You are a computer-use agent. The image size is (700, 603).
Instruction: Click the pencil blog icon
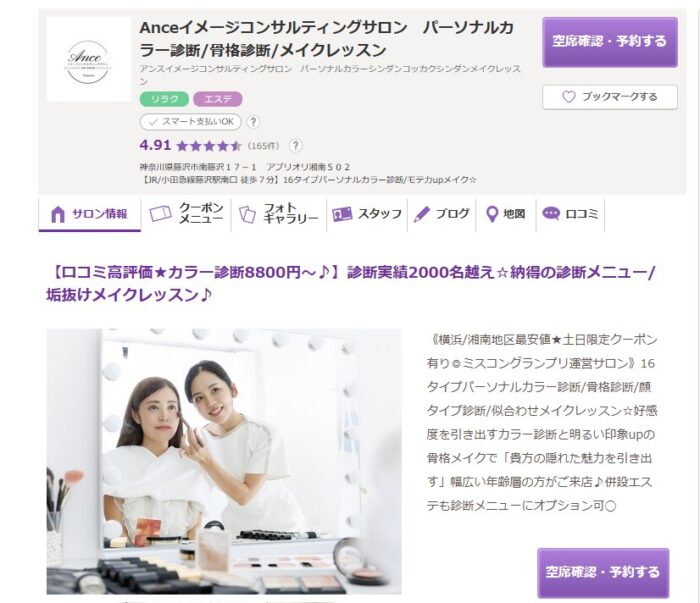(421, 214)
